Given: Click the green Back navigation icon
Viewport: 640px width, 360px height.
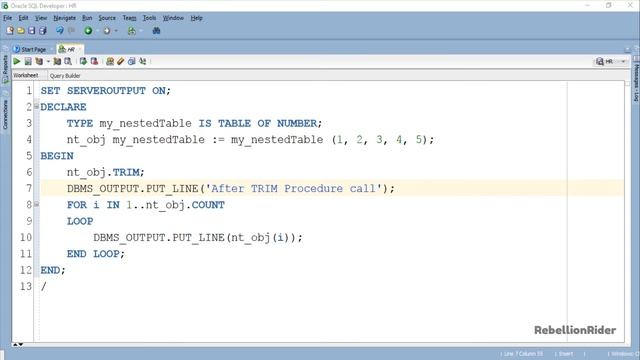Looking at the screenshot, I should click(x=88, y=31).
